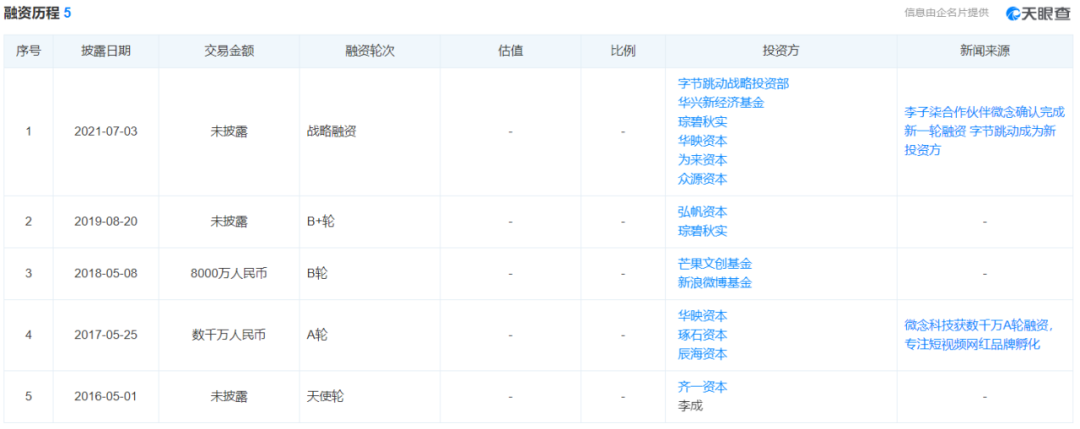Click the 比例 column header

pyautogui.click(x=623, y=52)
